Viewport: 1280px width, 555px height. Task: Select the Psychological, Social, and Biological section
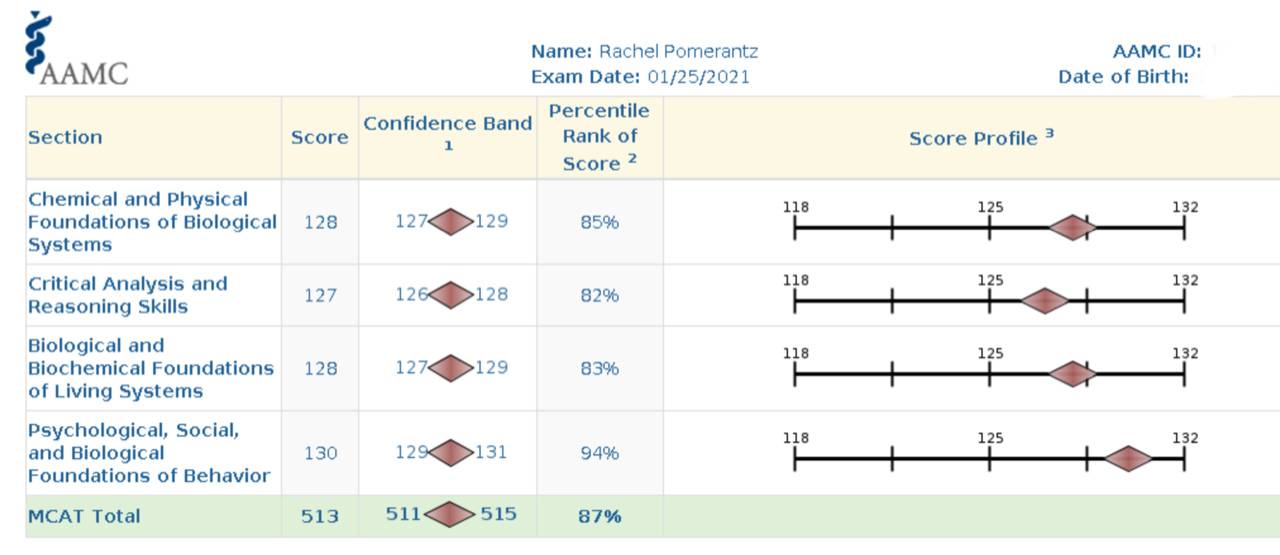(149, 453)
